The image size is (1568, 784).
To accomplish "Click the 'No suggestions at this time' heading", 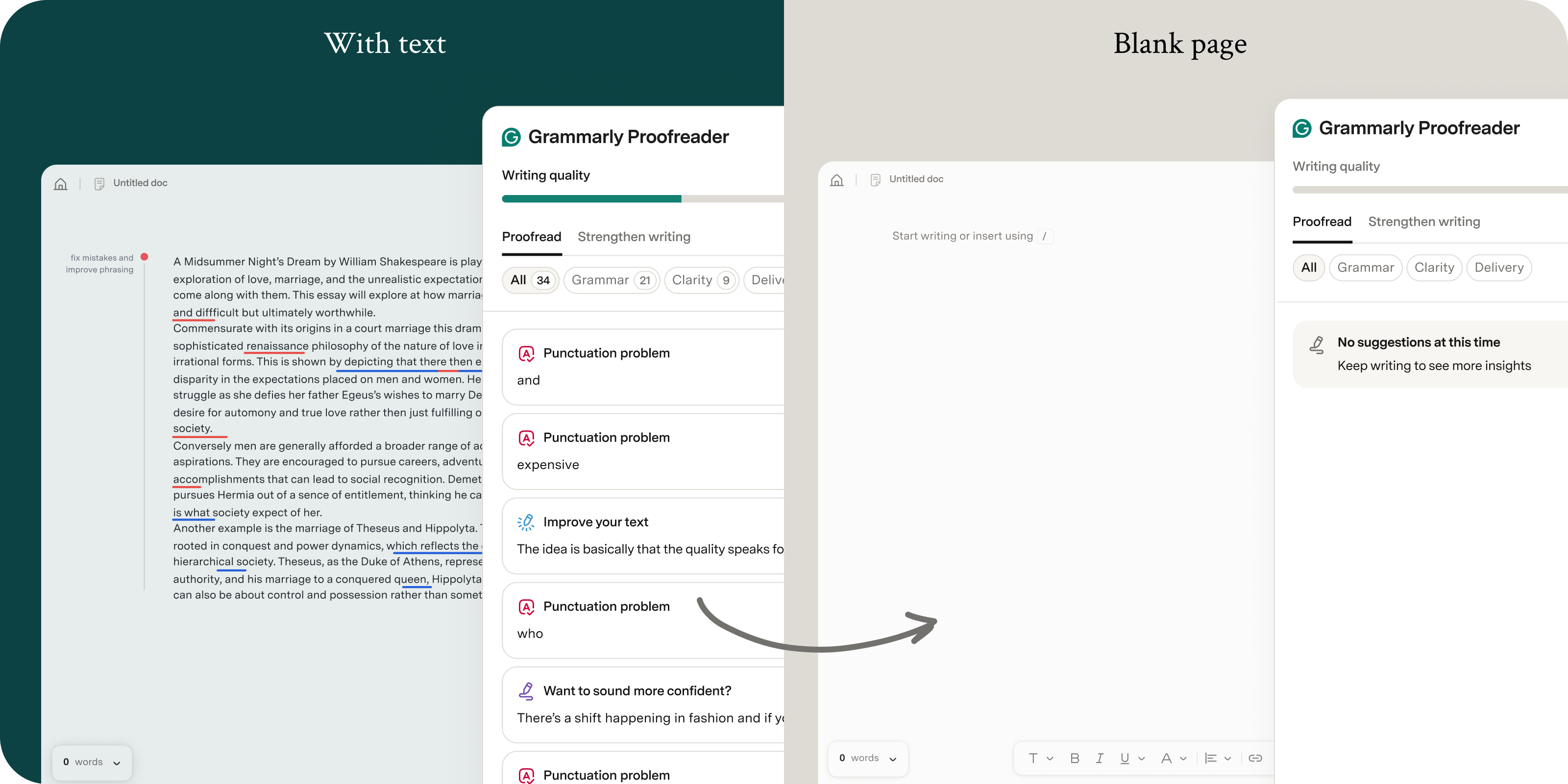I will [1418, 343].
